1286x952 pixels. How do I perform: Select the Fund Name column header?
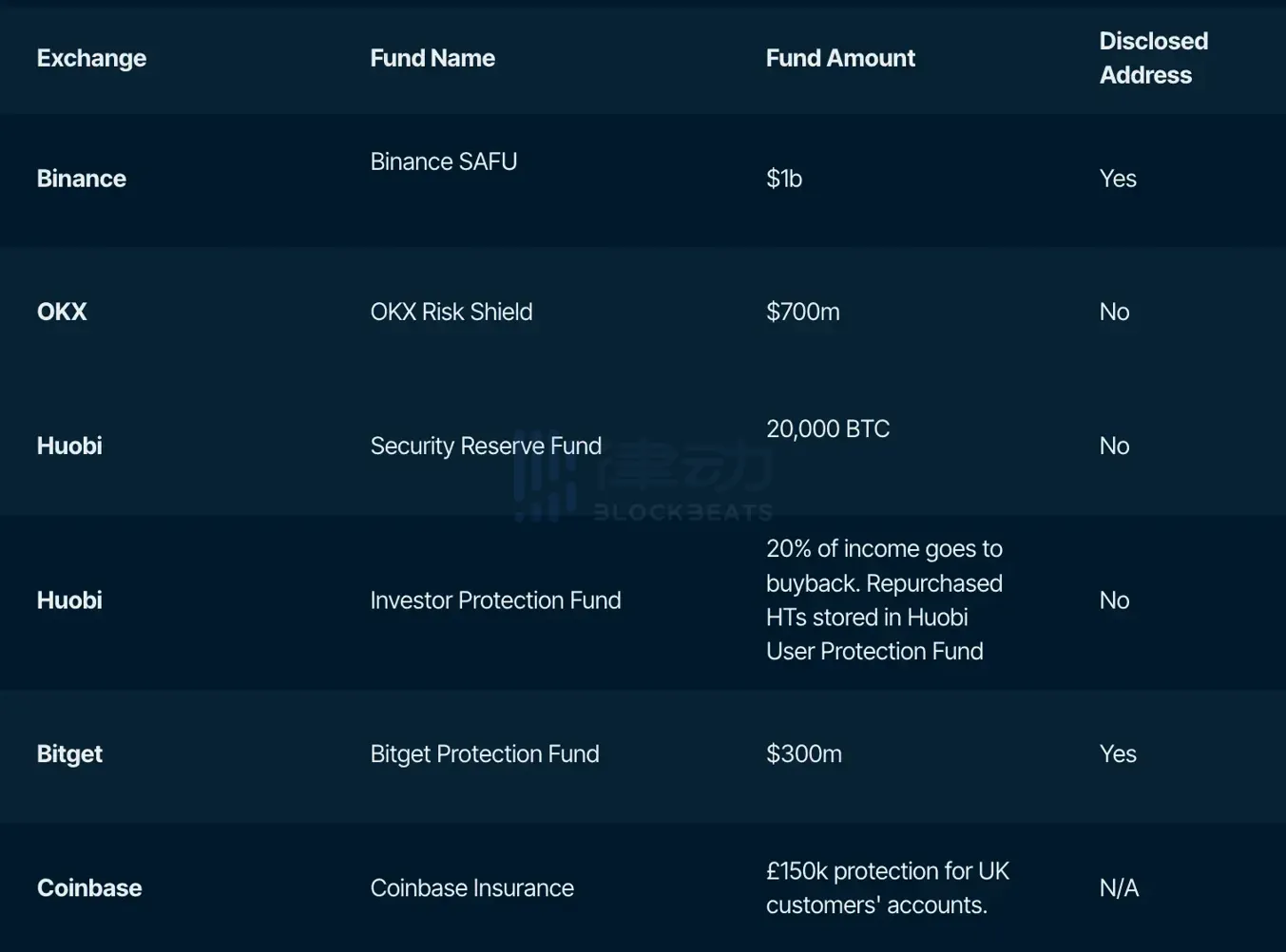432,58
